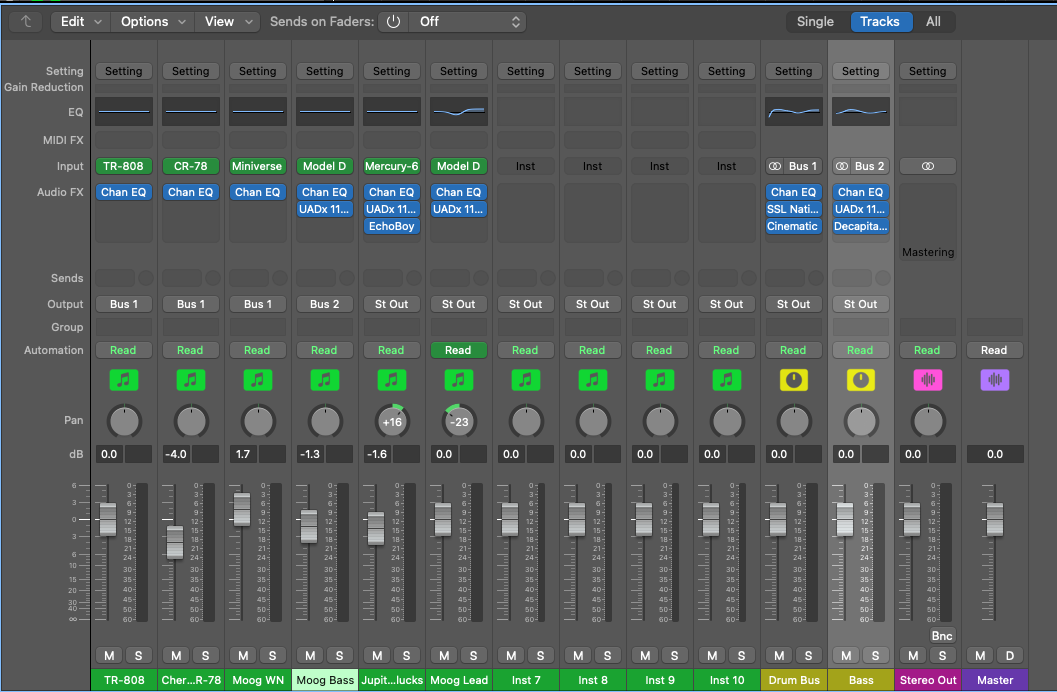Open the Bass channel EQ curve display
This screenshot has width=1057, height=692.
click(x=860, y=111)
